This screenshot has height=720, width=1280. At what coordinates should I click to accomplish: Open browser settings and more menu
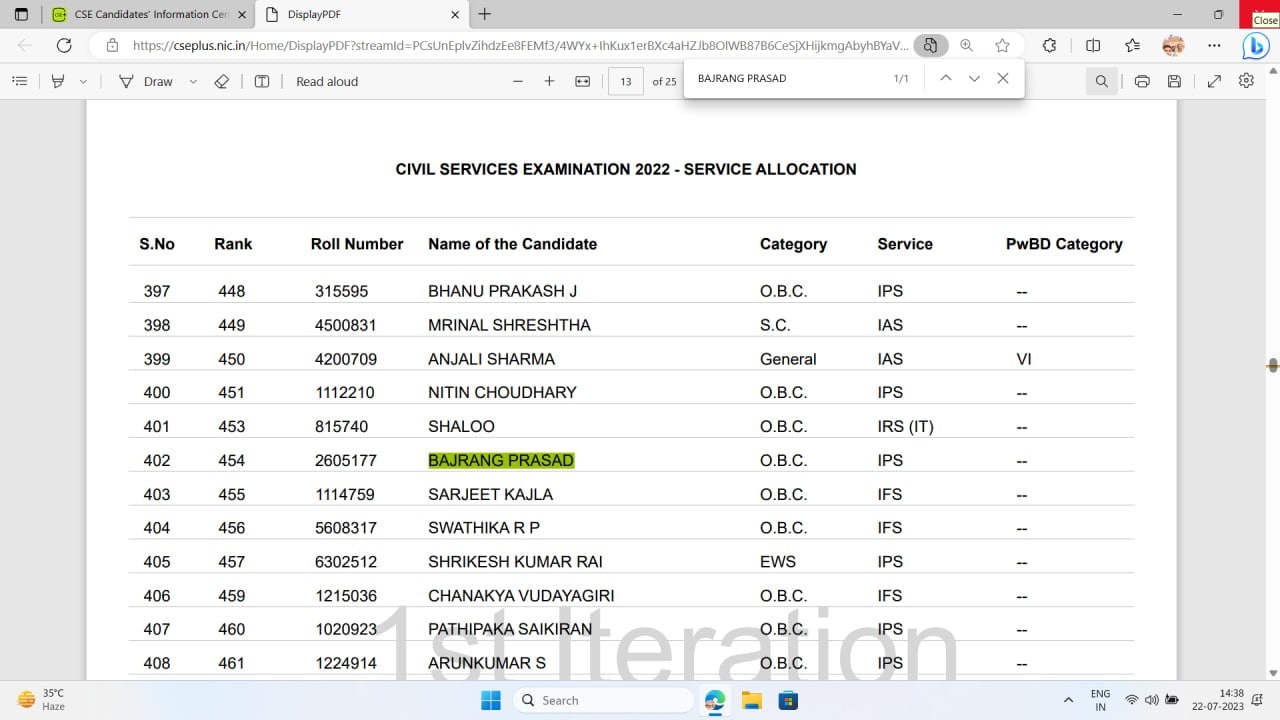pyautogui.click(x=1214, y=45)
